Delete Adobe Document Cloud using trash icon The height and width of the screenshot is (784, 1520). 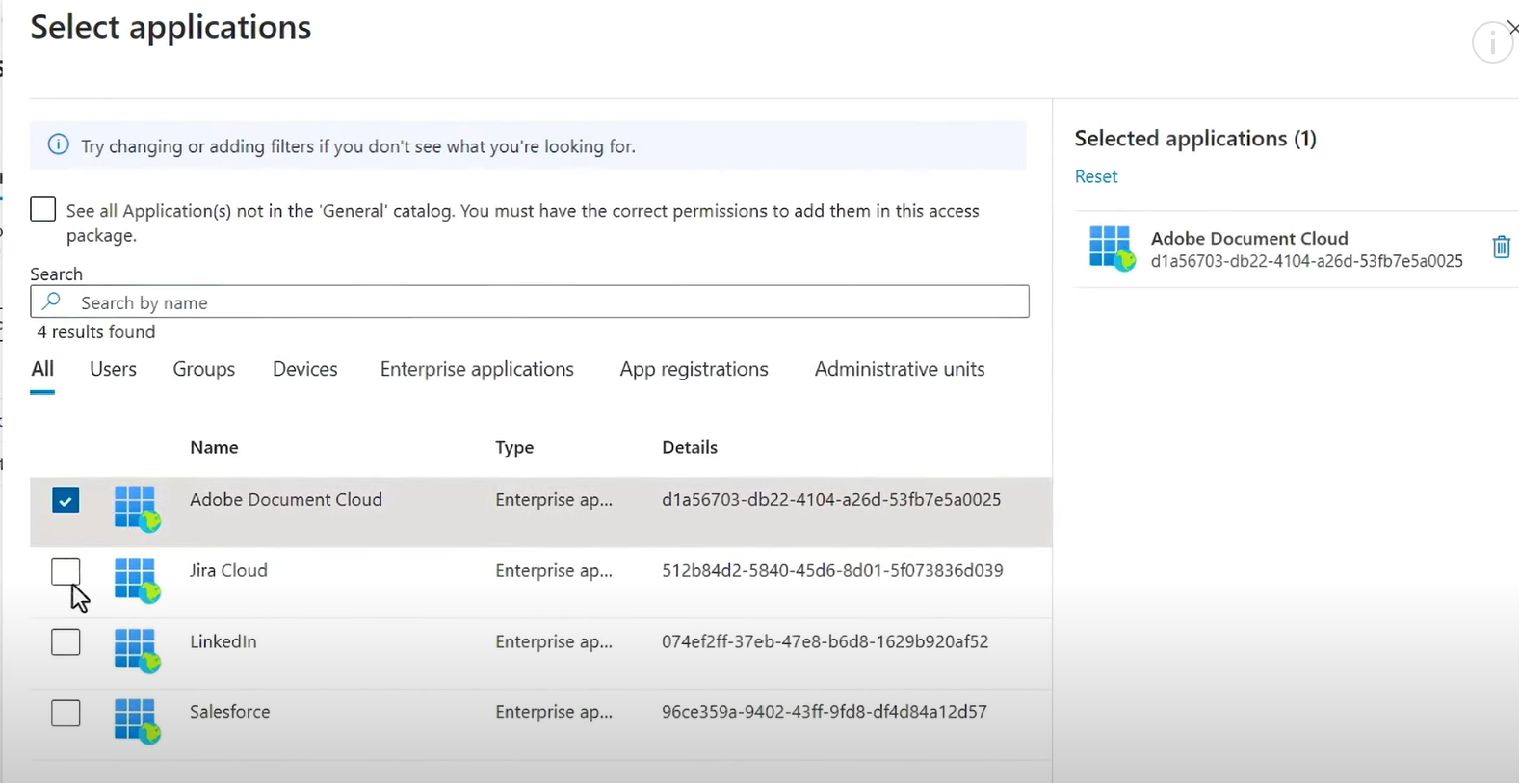(1501, 248)
